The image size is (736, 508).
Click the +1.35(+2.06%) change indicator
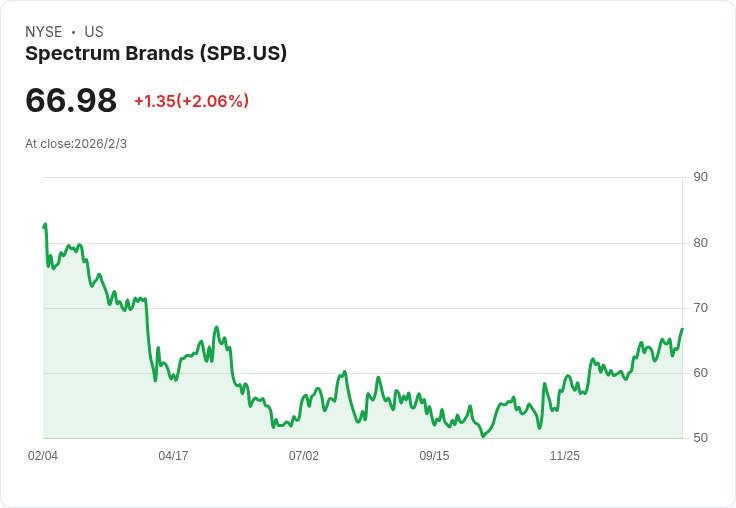pyautogui.click(x=192, y=101)
